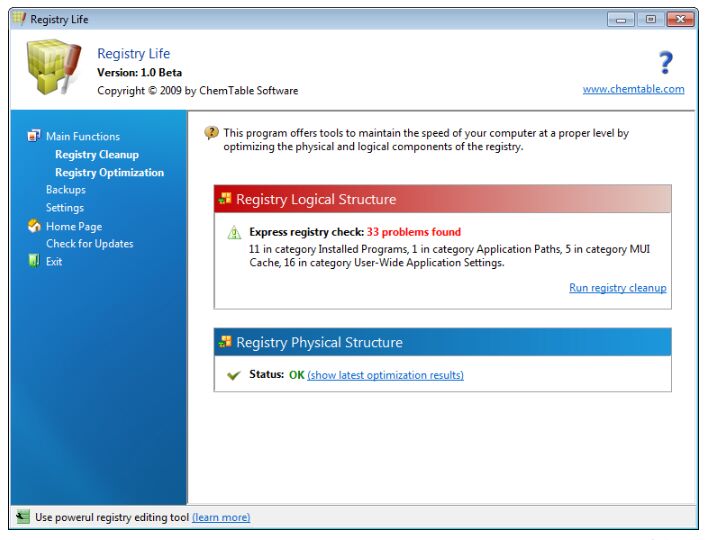This screenshot has width=705, height=540.
Task: Click the Express registry check label
Action: coord(307,232)
